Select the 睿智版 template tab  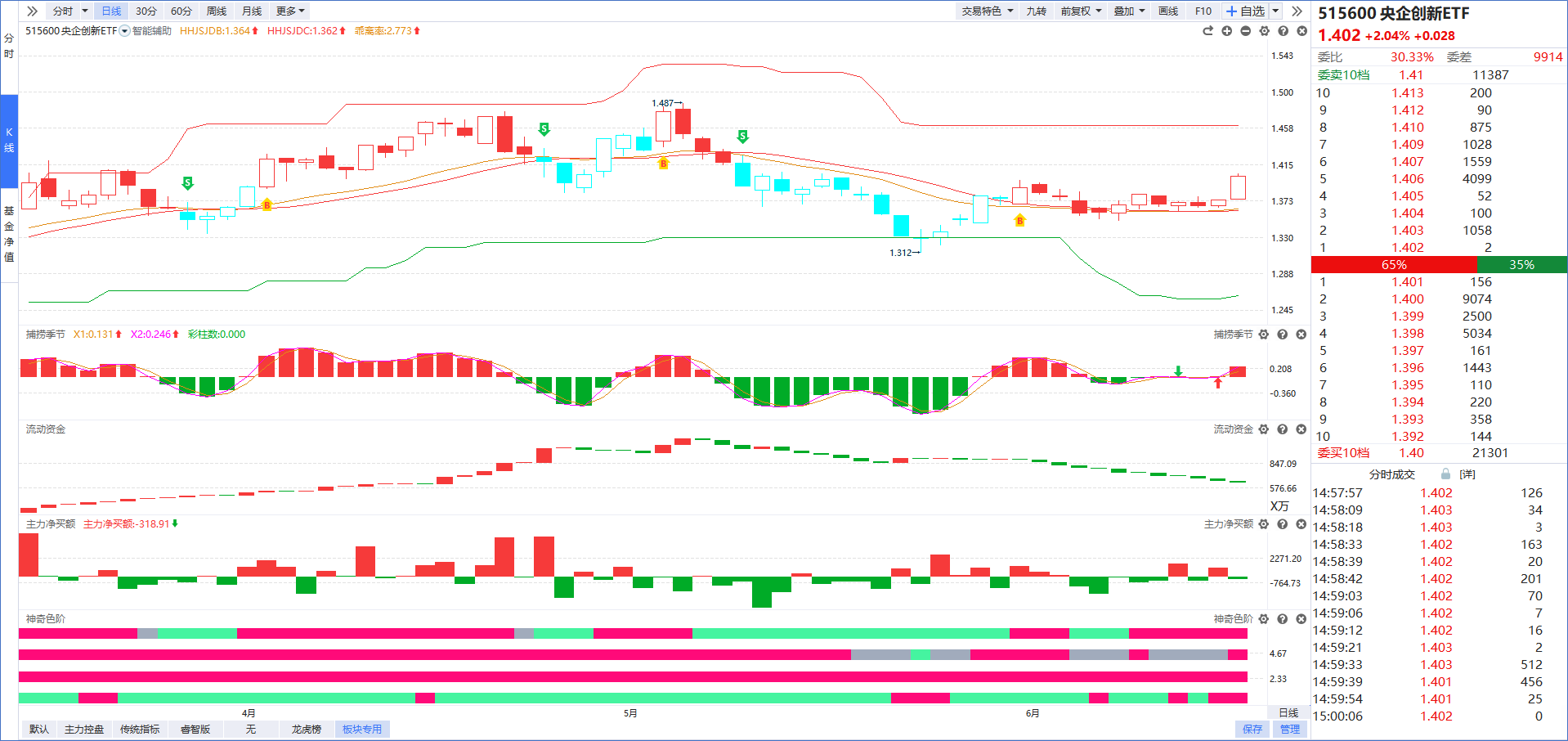[195, 729]
